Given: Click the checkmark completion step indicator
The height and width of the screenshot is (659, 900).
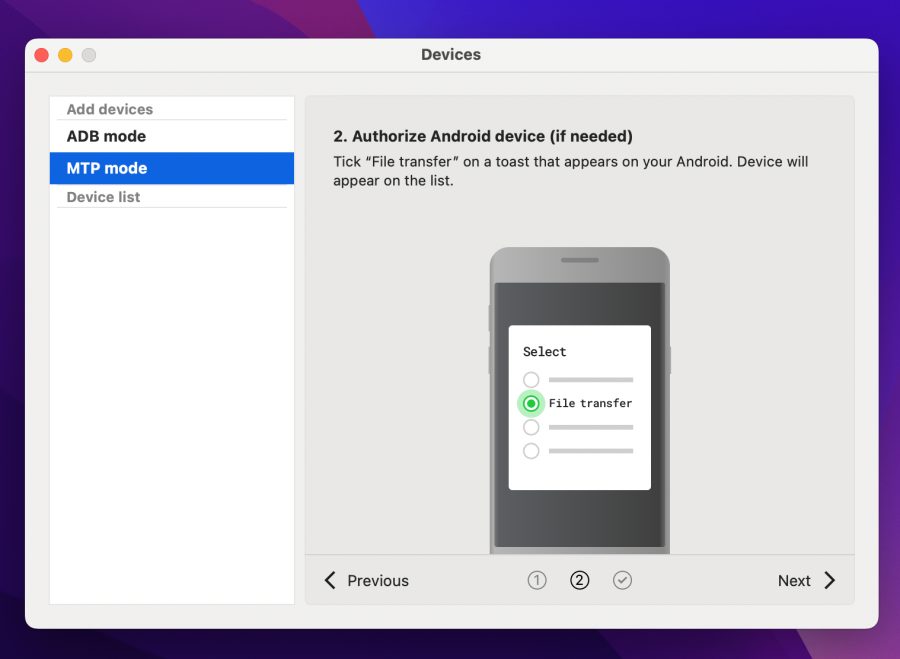Looking at the screenshot, I should tap(623, 580).
